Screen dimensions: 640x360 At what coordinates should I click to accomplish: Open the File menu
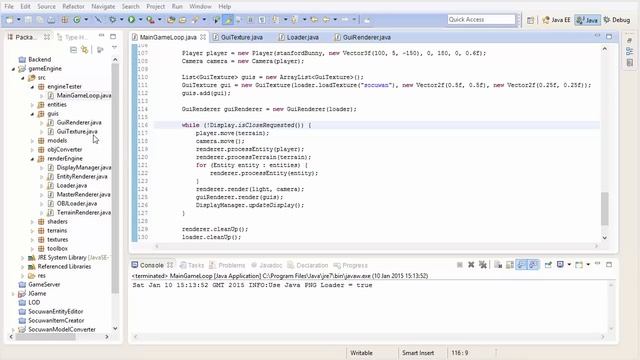pos(9,7)
